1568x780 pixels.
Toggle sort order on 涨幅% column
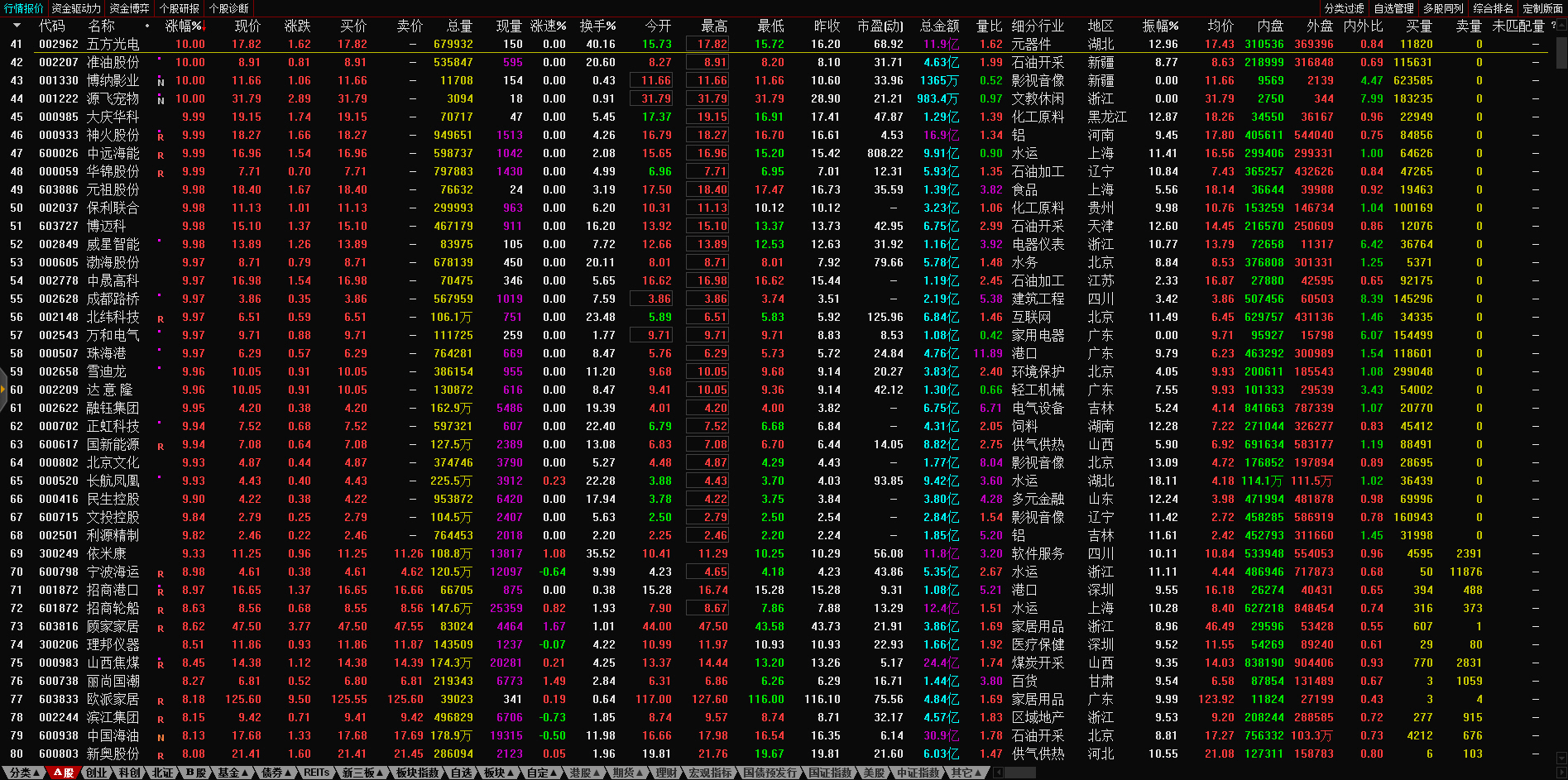(x=184, y=26)
